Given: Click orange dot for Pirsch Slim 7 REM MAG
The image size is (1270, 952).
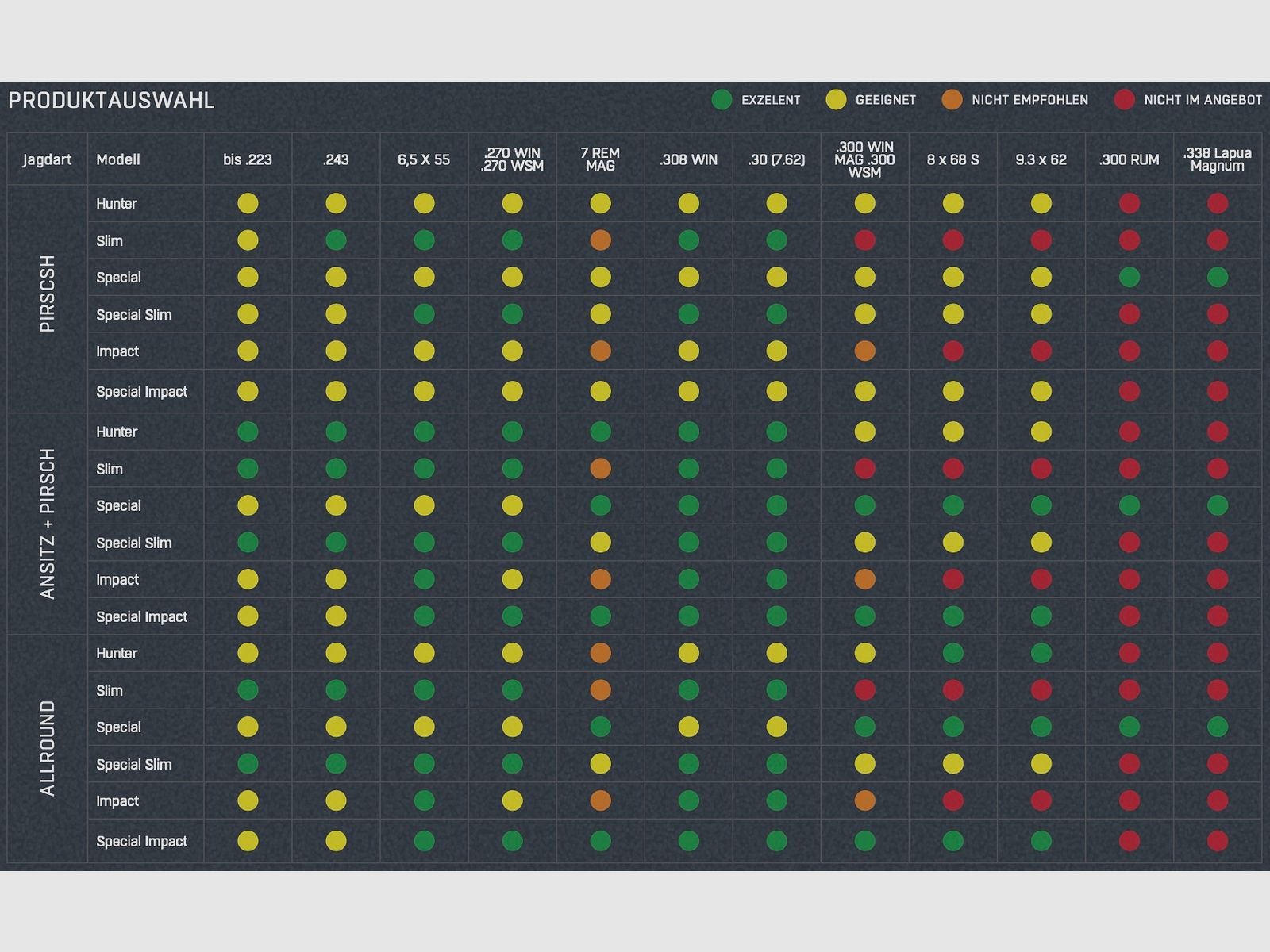Looking at the screenshot, I should 600,240.
